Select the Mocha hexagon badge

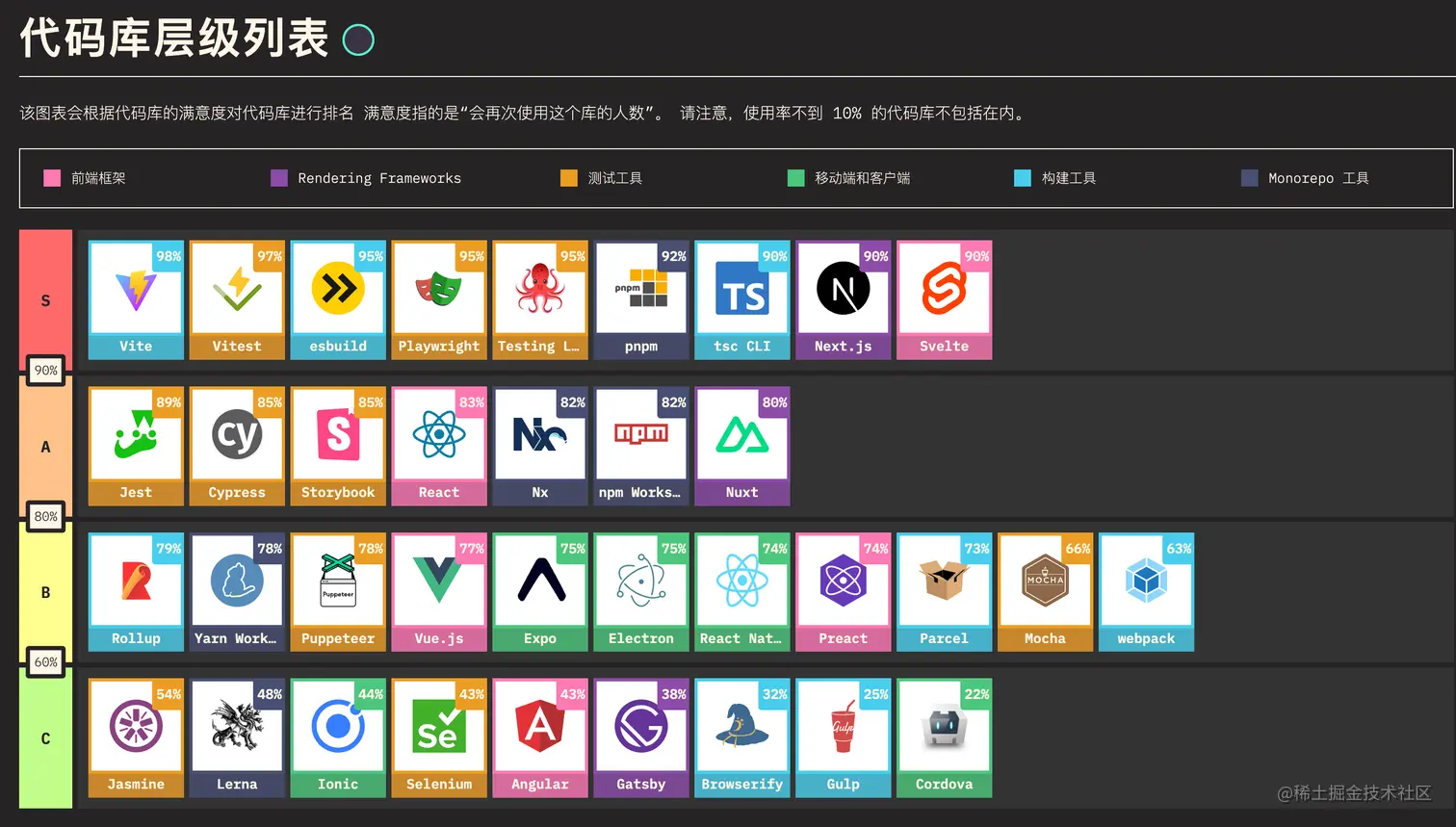coord(1045,579)
